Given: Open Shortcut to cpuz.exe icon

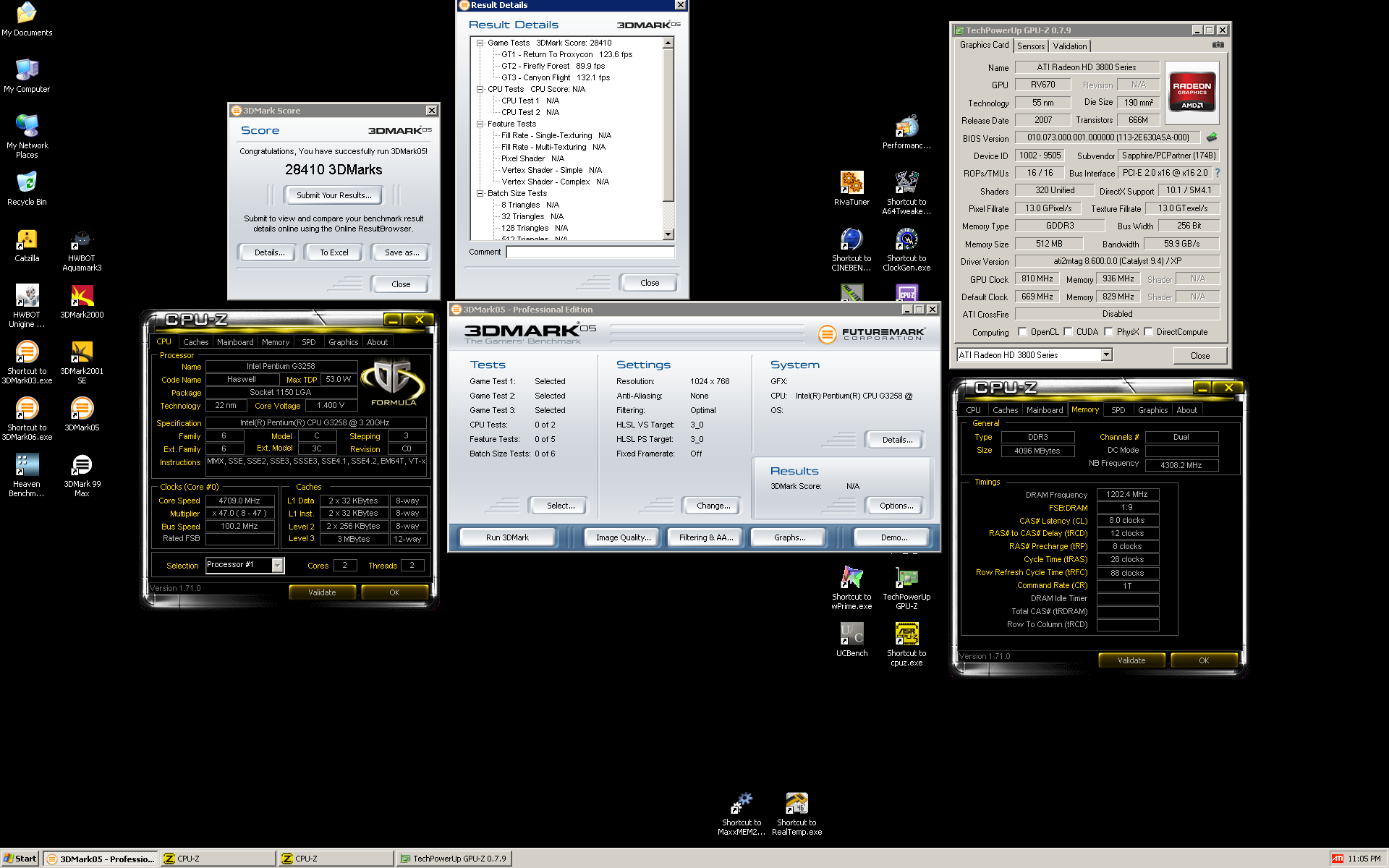Looking at the screenshot, I should click(906, 644).
